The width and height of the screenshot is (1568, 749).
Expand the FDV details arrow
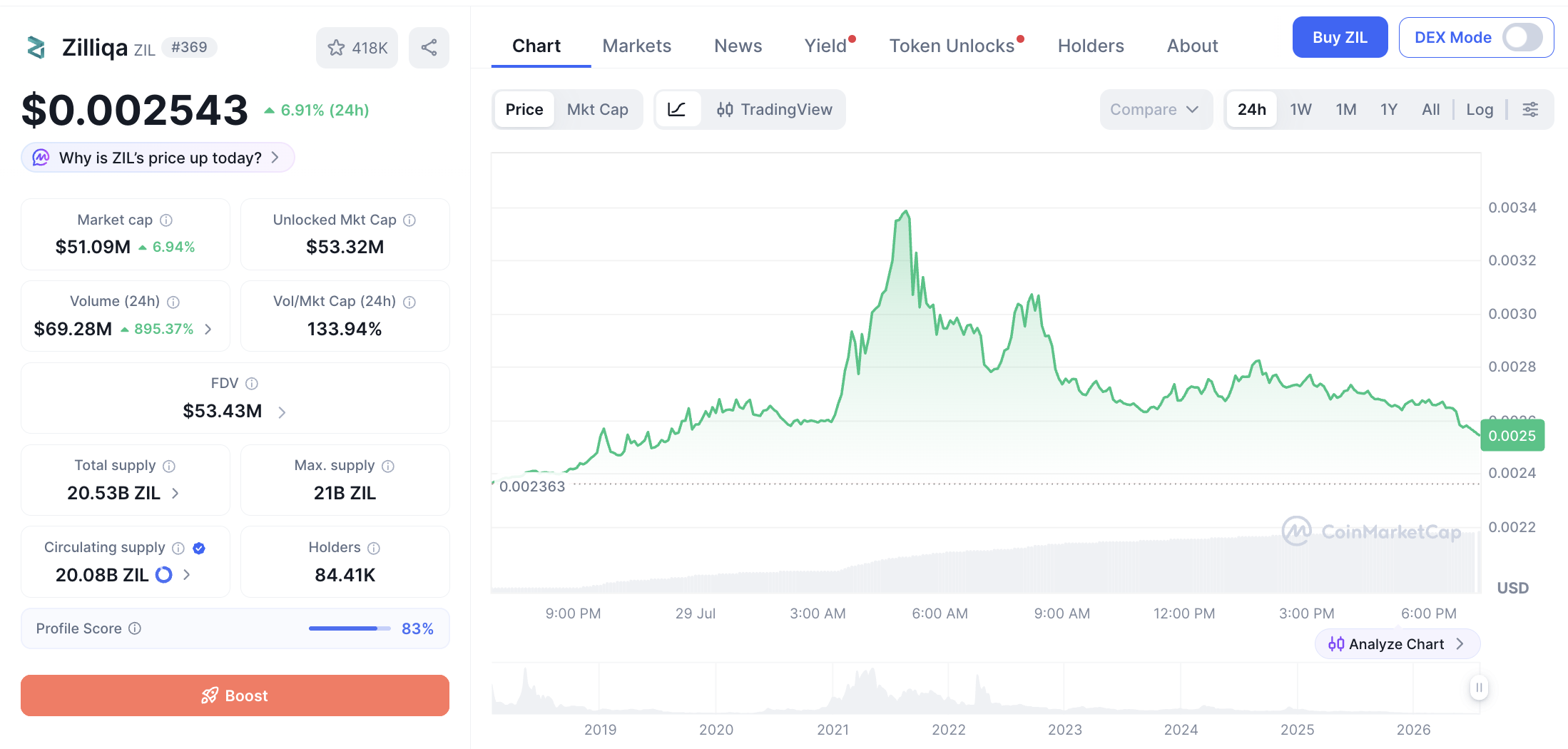[282, 412]
